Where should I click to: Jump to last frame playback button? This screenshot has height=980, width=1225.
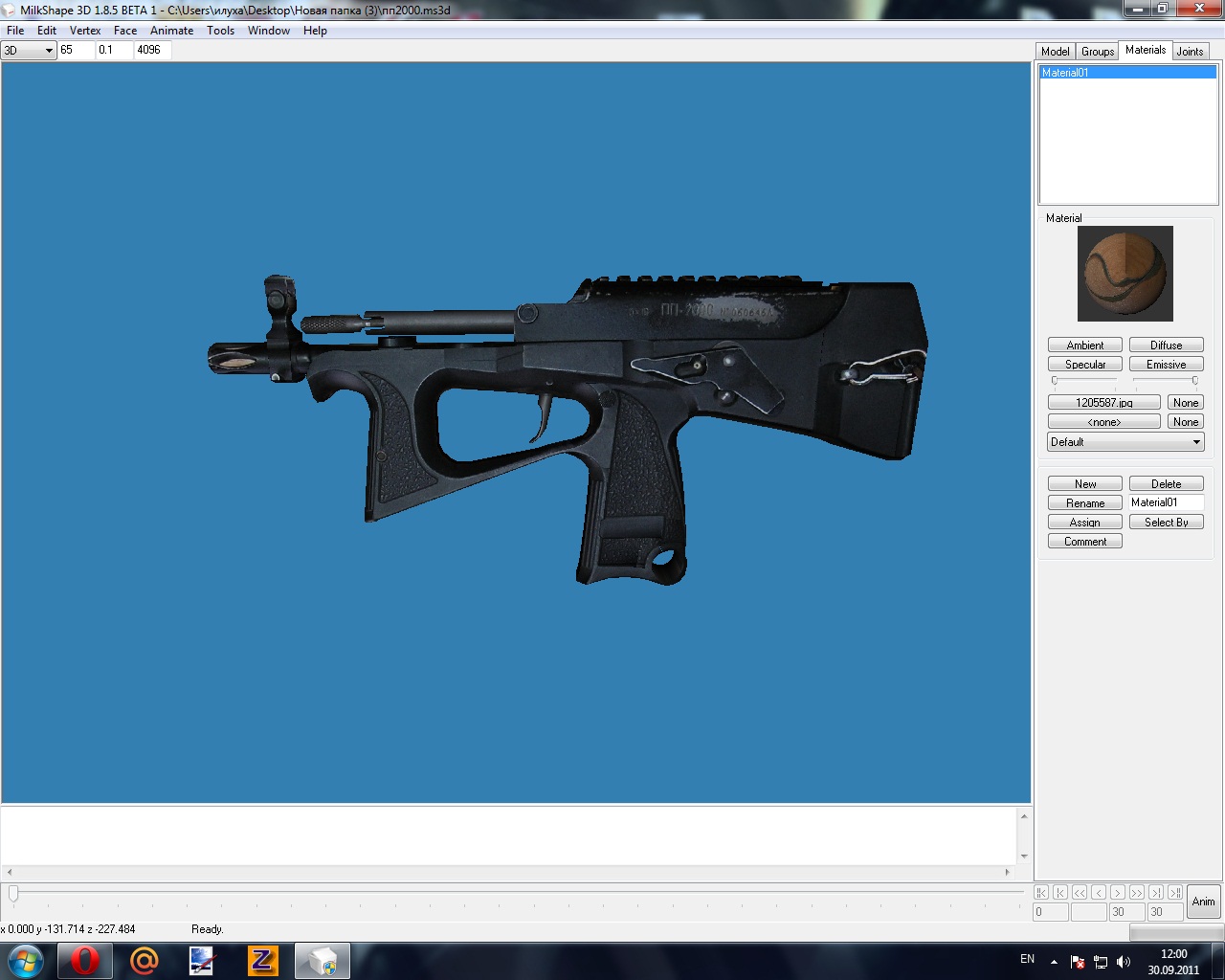(1174, 892)
